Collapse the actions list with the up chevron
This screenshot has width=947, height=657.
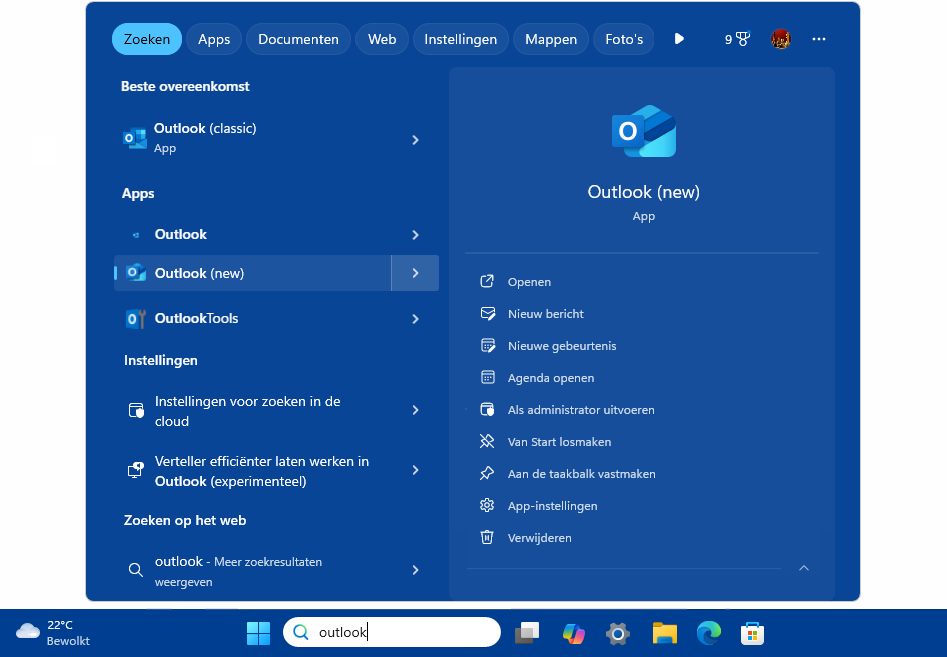pyautogui.click(x=804, y=568)
